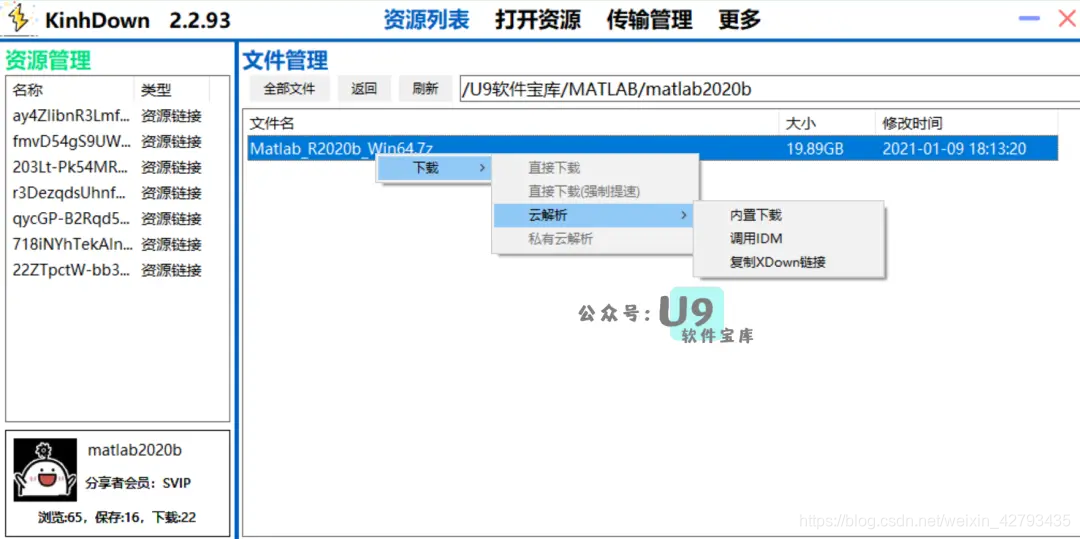This screenshot has height=539, width=1080.
Task: Expand the 下载 submenu entry
Action: point(434,167)
